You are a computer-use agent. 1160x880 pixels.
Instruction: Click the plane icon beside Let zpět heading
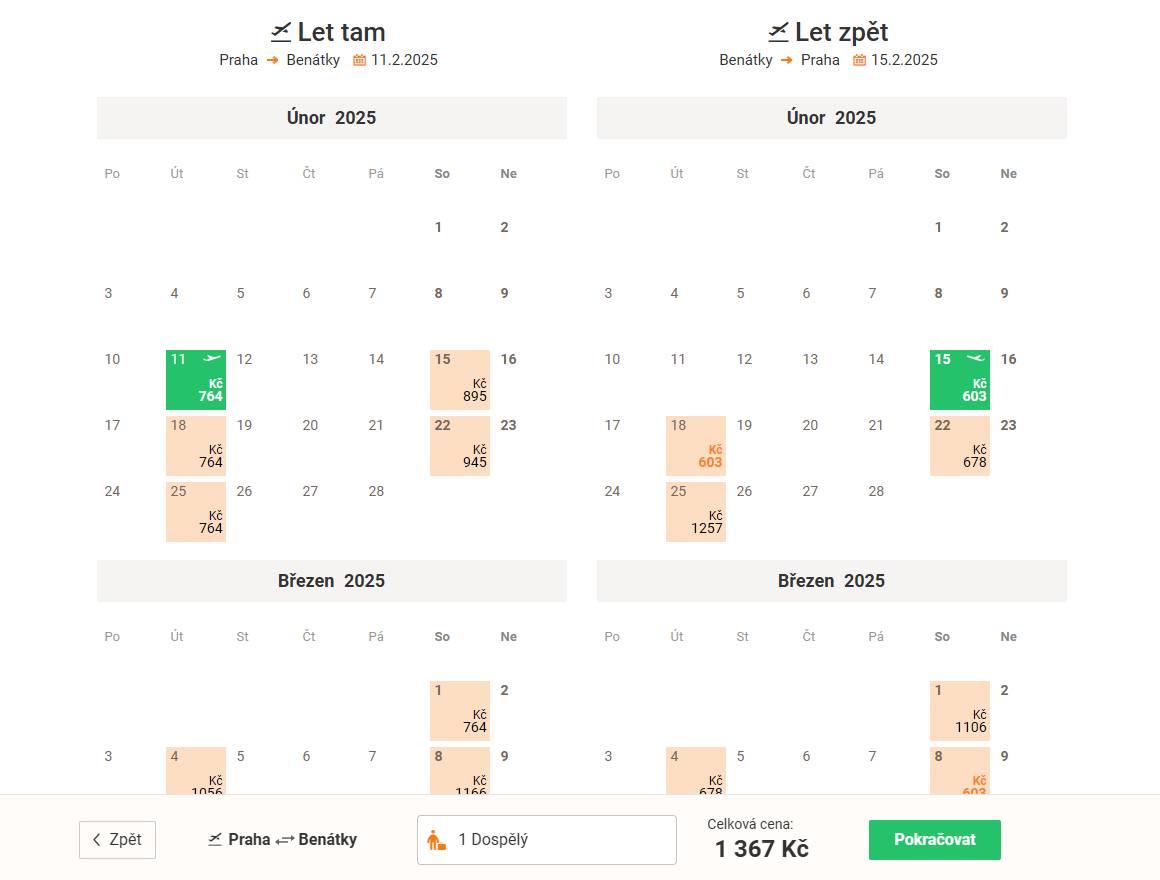778,33
